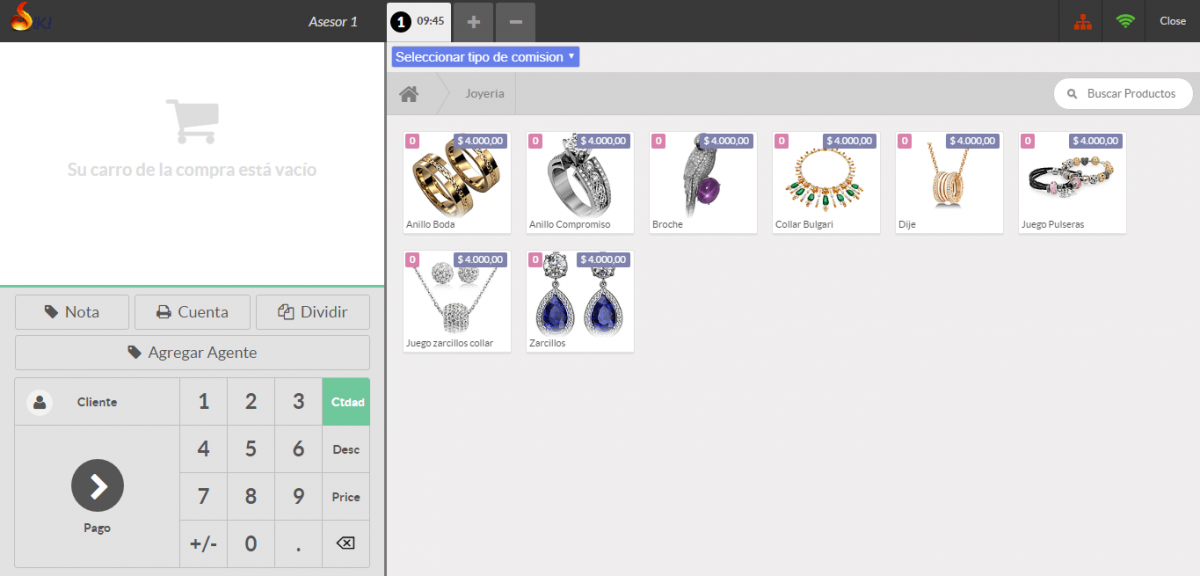Add a new order with plus icon
Viewport: 1200px width, 576px height.
(x=474, y=22)
